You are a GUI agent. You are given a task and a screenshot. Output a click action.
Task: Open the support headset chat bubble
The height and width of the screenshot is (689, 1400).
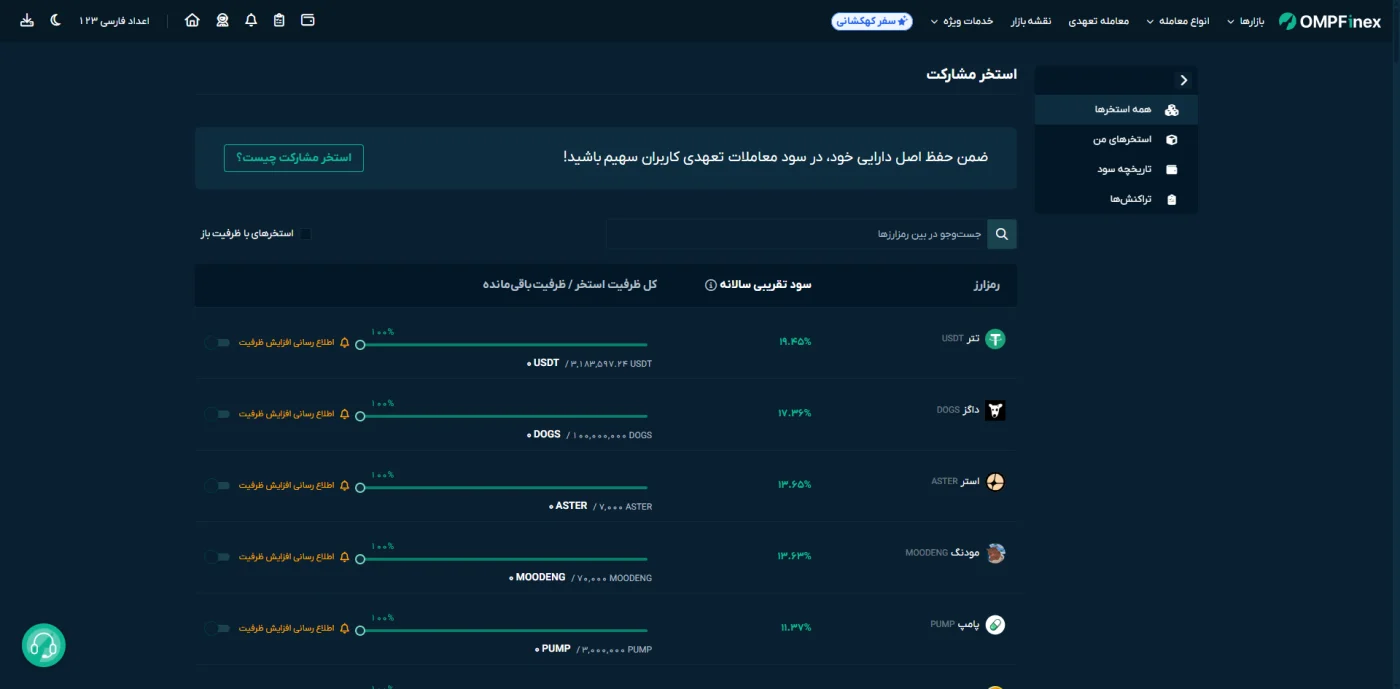(44, 645)
